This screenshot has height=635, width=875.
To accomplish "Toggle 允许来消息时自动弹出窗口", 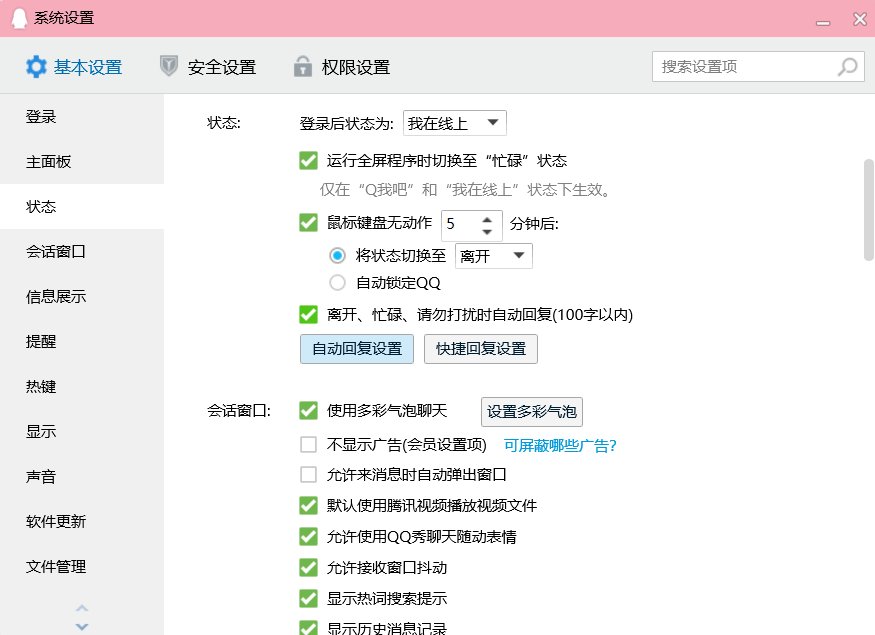I will pyautogui.click(x=307, y=476).
